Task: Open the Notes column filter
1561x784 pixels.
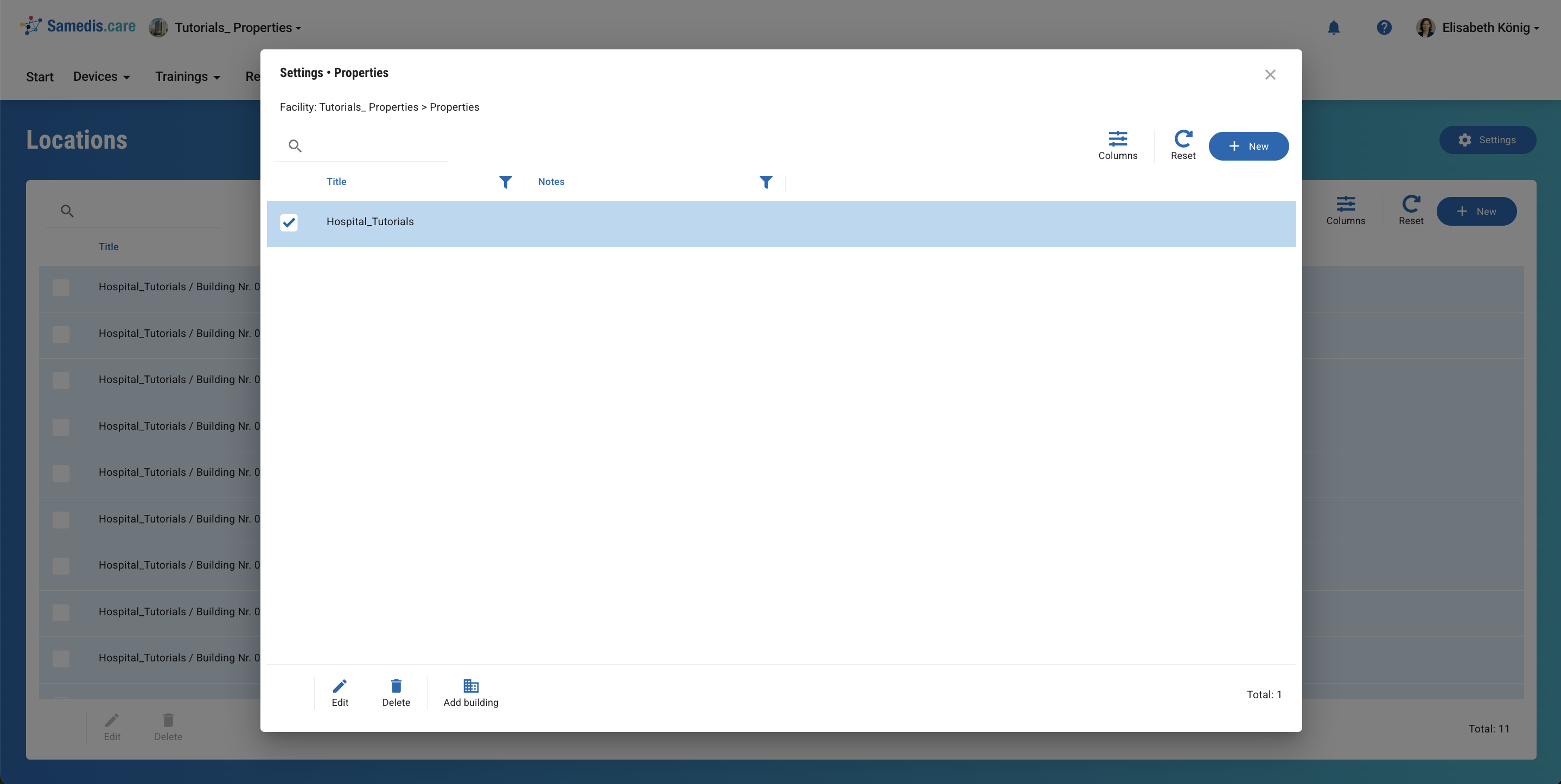Action: click(766, 182)
